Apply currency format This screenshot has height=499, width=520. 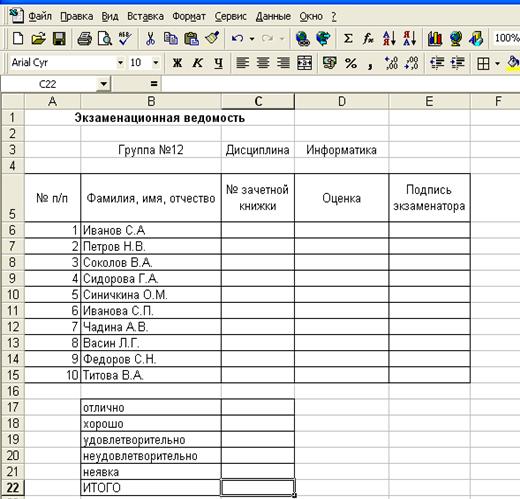(x=330, y=63)
